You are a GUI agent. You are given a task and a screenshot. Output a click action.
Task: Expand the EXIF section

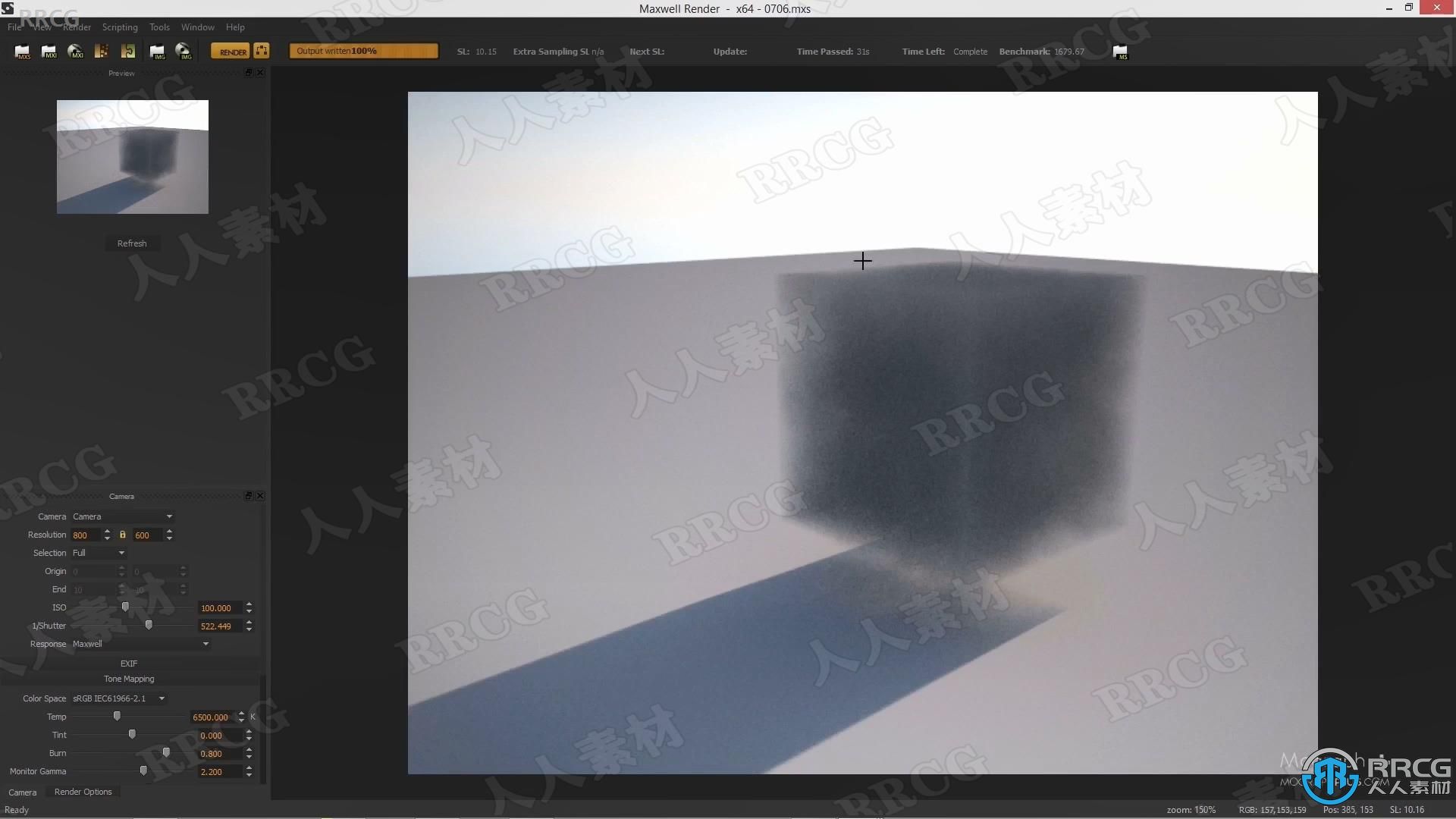click(x=128, y=663)
